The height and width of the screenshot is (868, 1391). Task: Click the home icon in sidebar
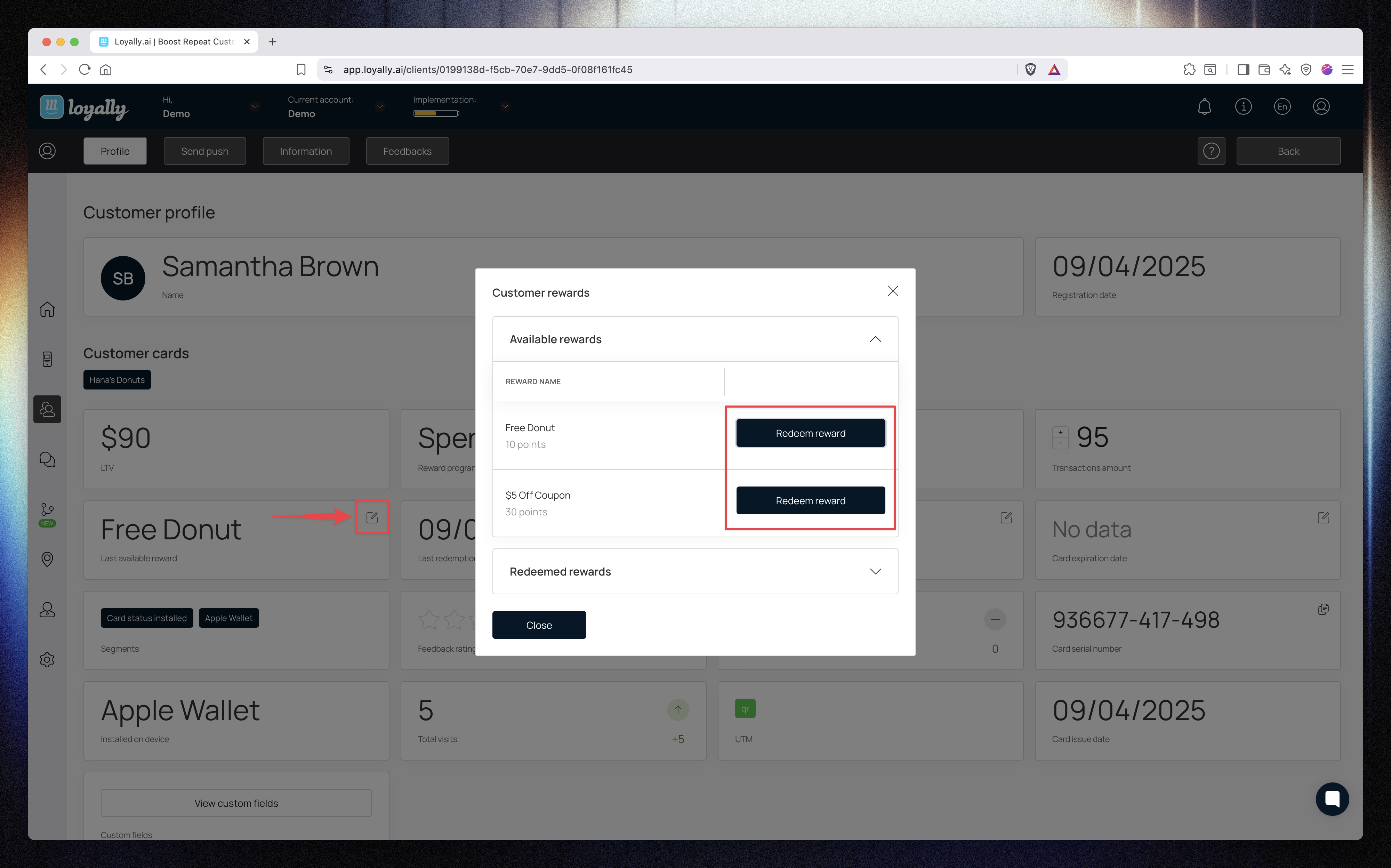47,310
